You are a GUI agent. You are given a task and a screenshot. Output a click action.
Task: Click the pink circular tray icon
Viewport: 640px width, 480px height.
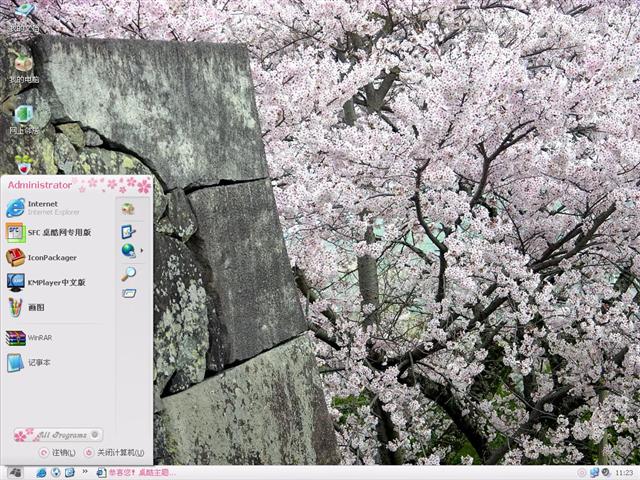(x=582, y=473)
